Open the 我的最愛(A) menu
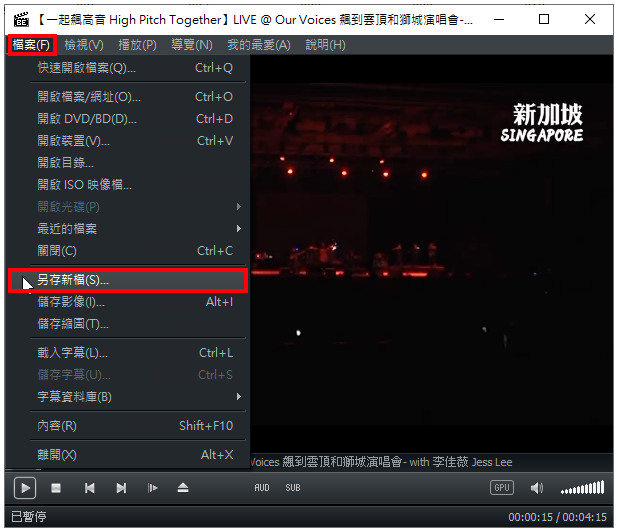Viewport: 618px width, 531px height. point(259,45)
